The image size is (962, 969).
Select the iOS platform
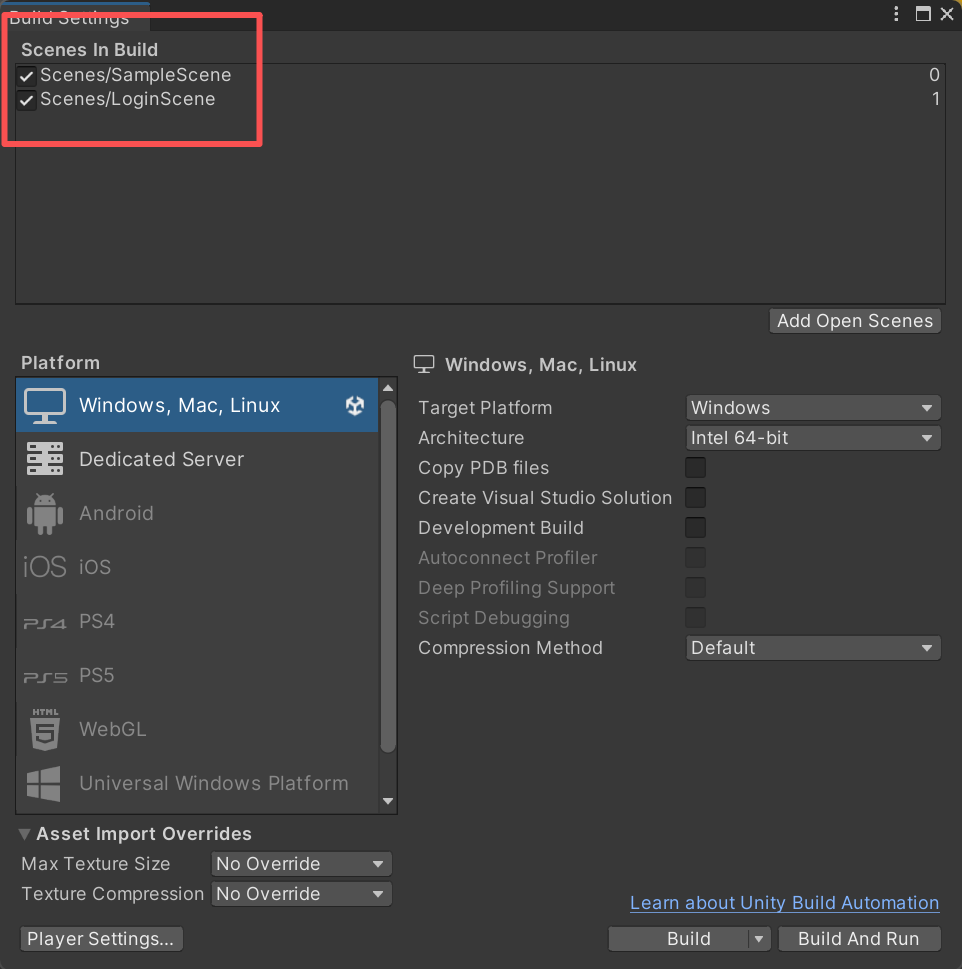pos(197,567)
